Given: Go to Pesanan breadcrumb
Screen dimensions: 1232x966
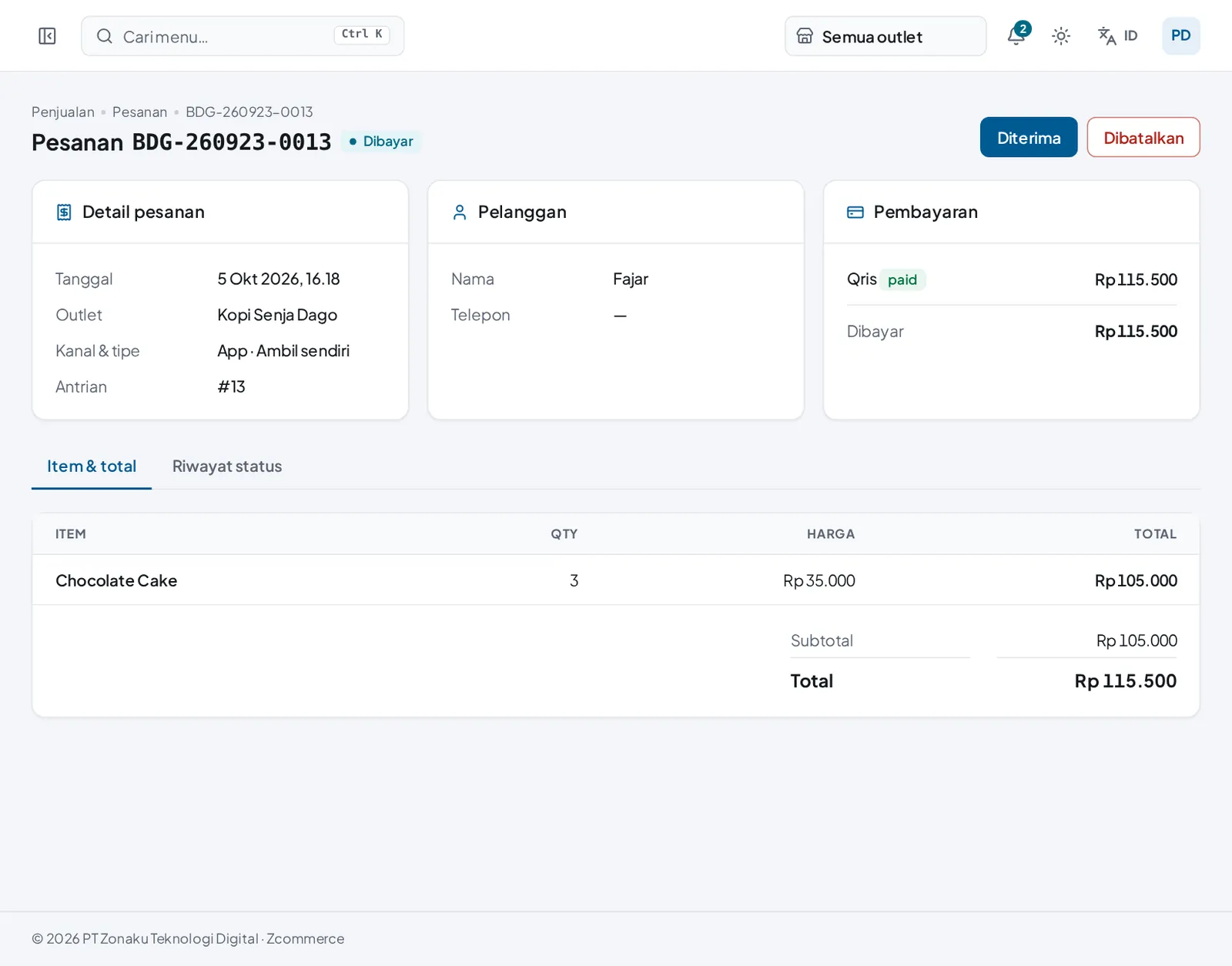Looking at the screenshot, I should tap(139, 112).
